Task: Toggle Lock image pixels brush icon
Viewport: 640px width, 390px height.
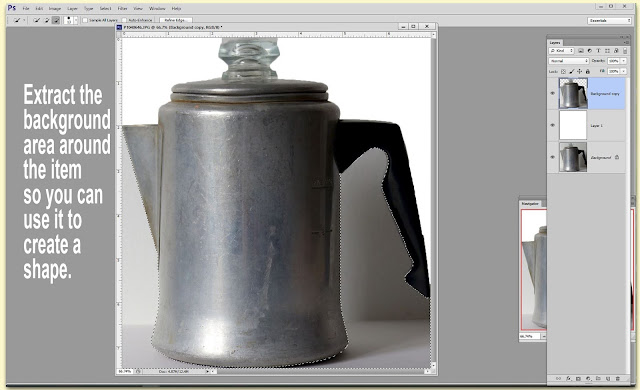Action: pos(571,71)
